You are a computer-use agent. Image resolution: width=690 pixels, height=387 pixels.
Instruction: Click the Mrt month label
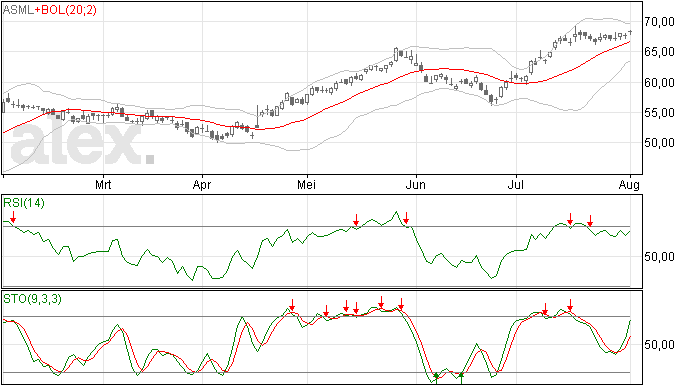[x=103, y=184]
